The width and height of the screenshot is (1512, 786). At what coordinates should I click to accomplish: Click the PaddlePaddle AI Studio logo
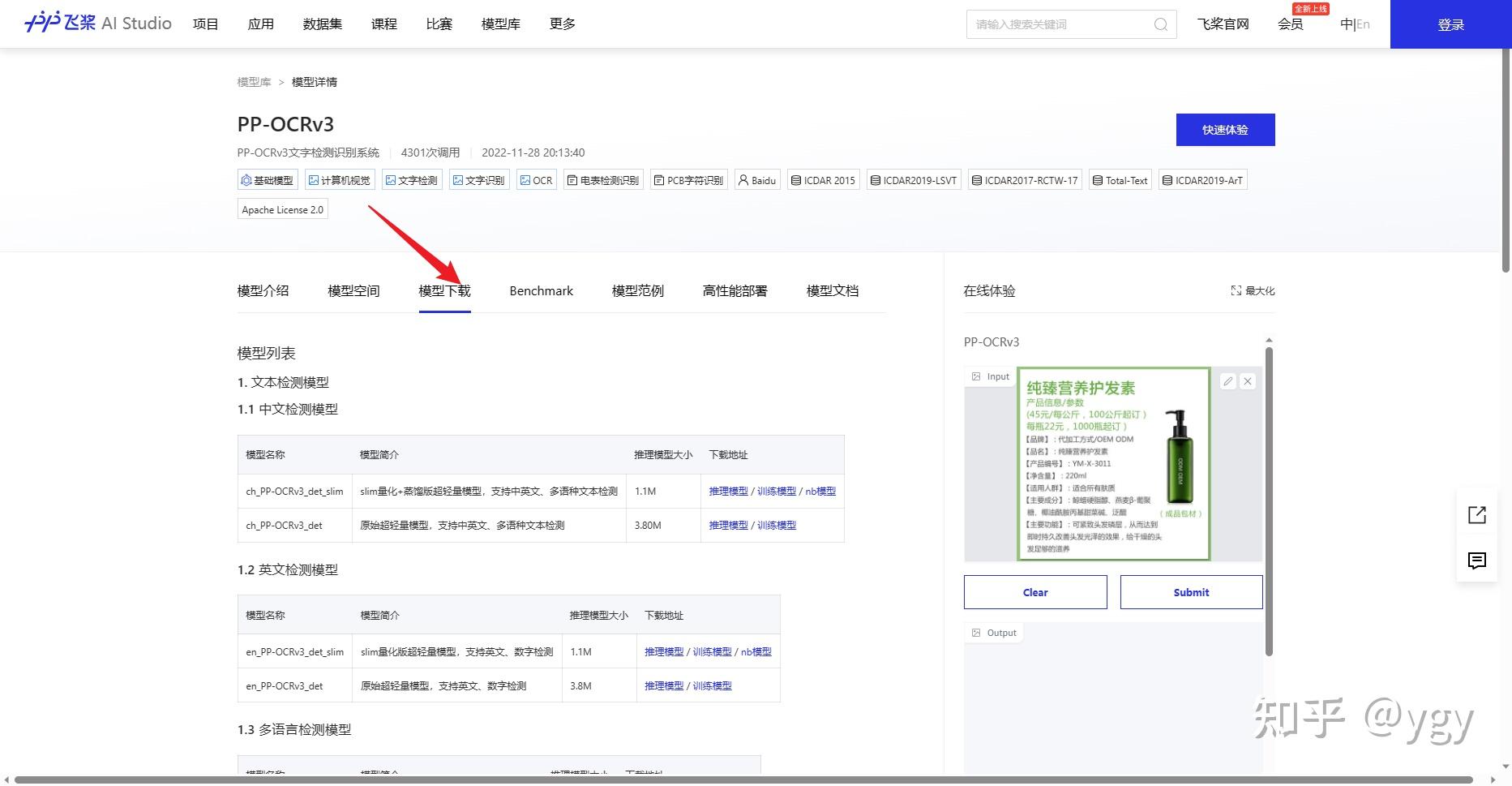pos(98,23)
